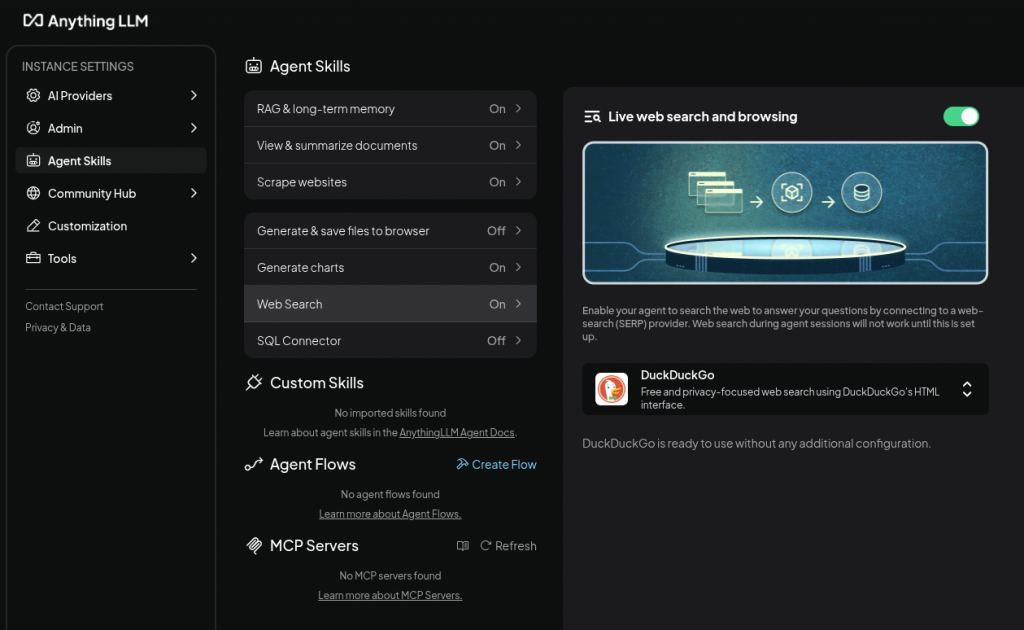1024x630 pixels.
Task: Refresh the MCP Servers list
Action: (x=508, y=546)
